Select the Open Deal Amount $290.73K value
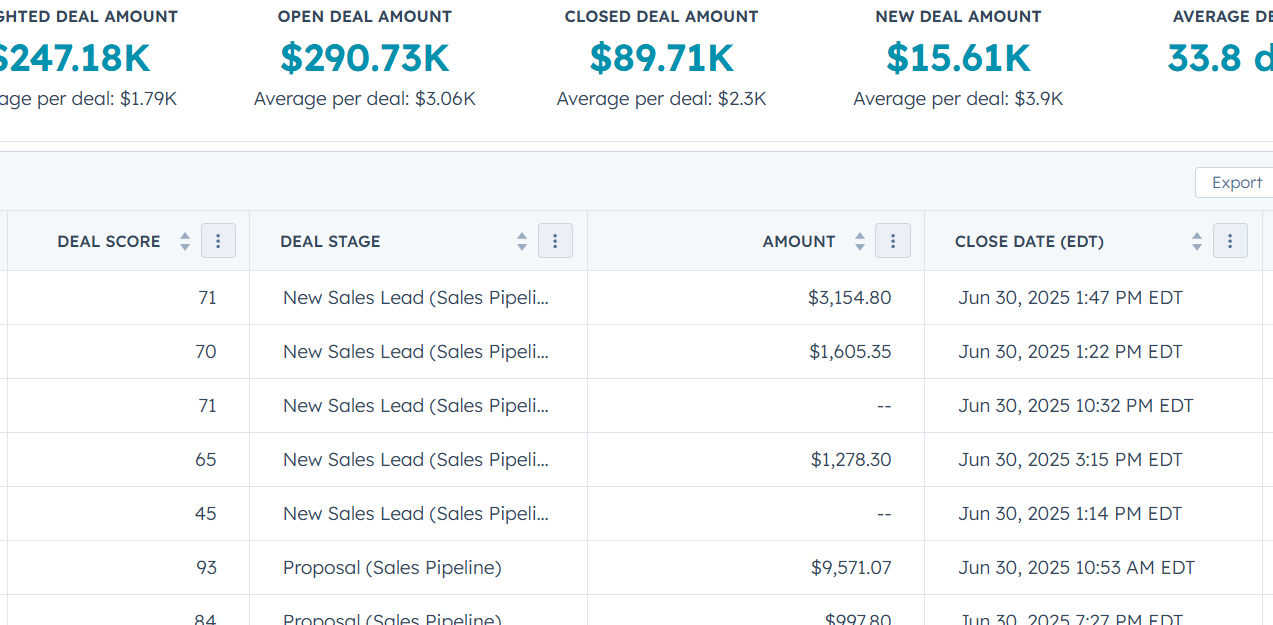1273x625 pixels. (364, 58)
